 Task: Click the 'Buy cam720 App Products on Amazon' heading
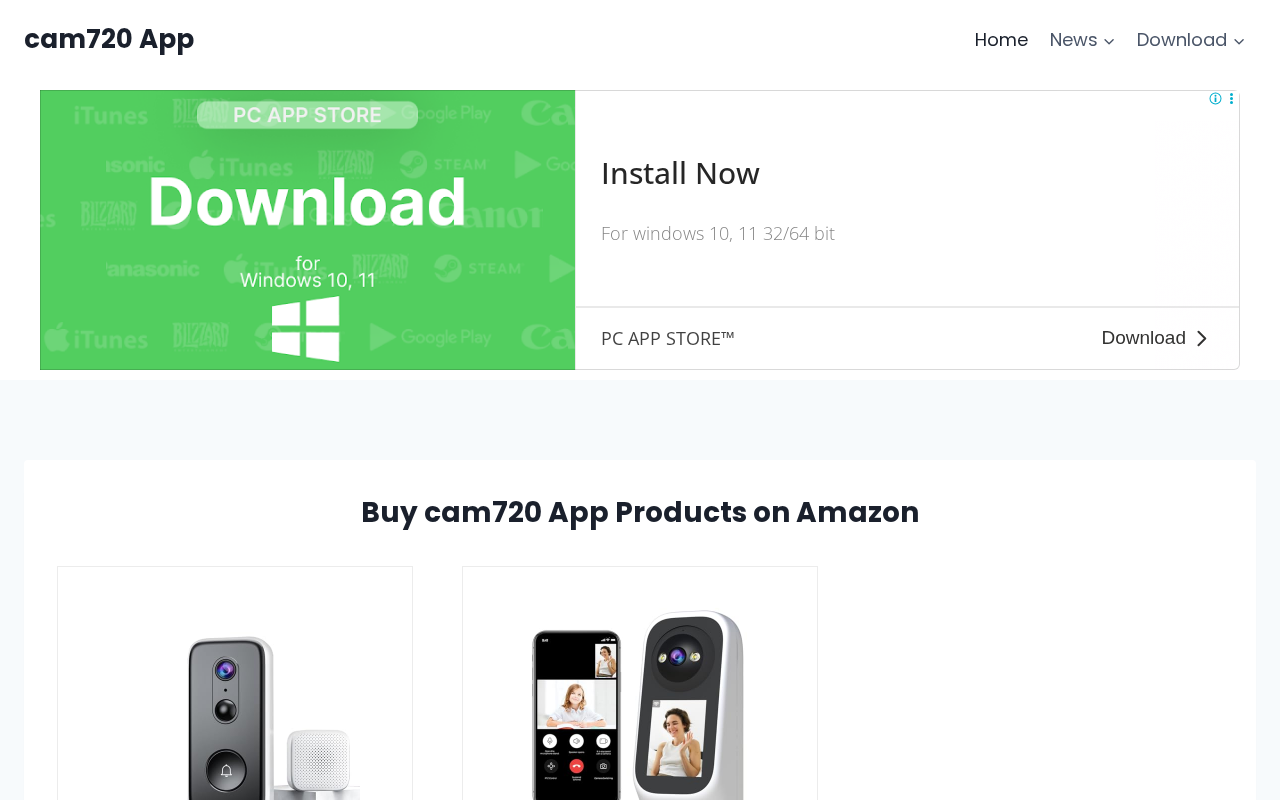pyautogui.click(x=640, y=512)
